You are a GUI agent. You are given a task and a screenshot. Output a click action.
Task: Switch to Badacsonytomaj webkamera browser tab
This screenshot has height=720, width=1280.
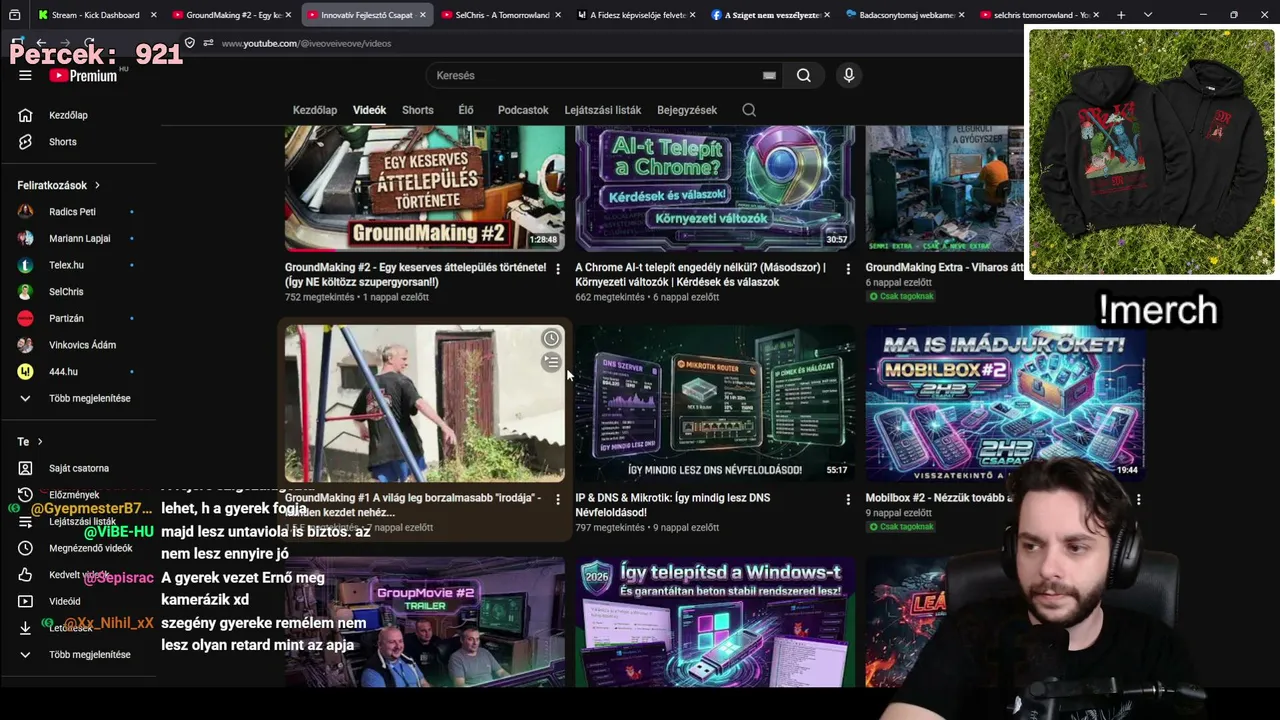[x=904, y=15]
